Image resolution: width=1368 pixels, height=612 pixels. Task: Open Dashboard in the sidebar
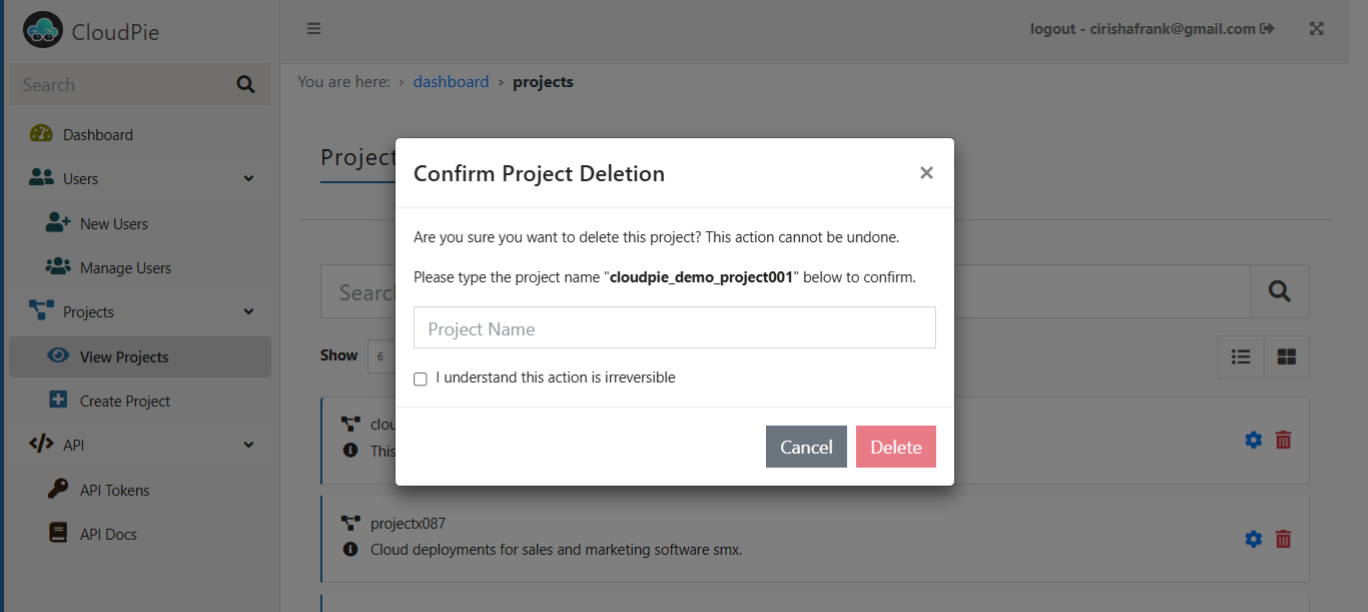tap(140, 134)
